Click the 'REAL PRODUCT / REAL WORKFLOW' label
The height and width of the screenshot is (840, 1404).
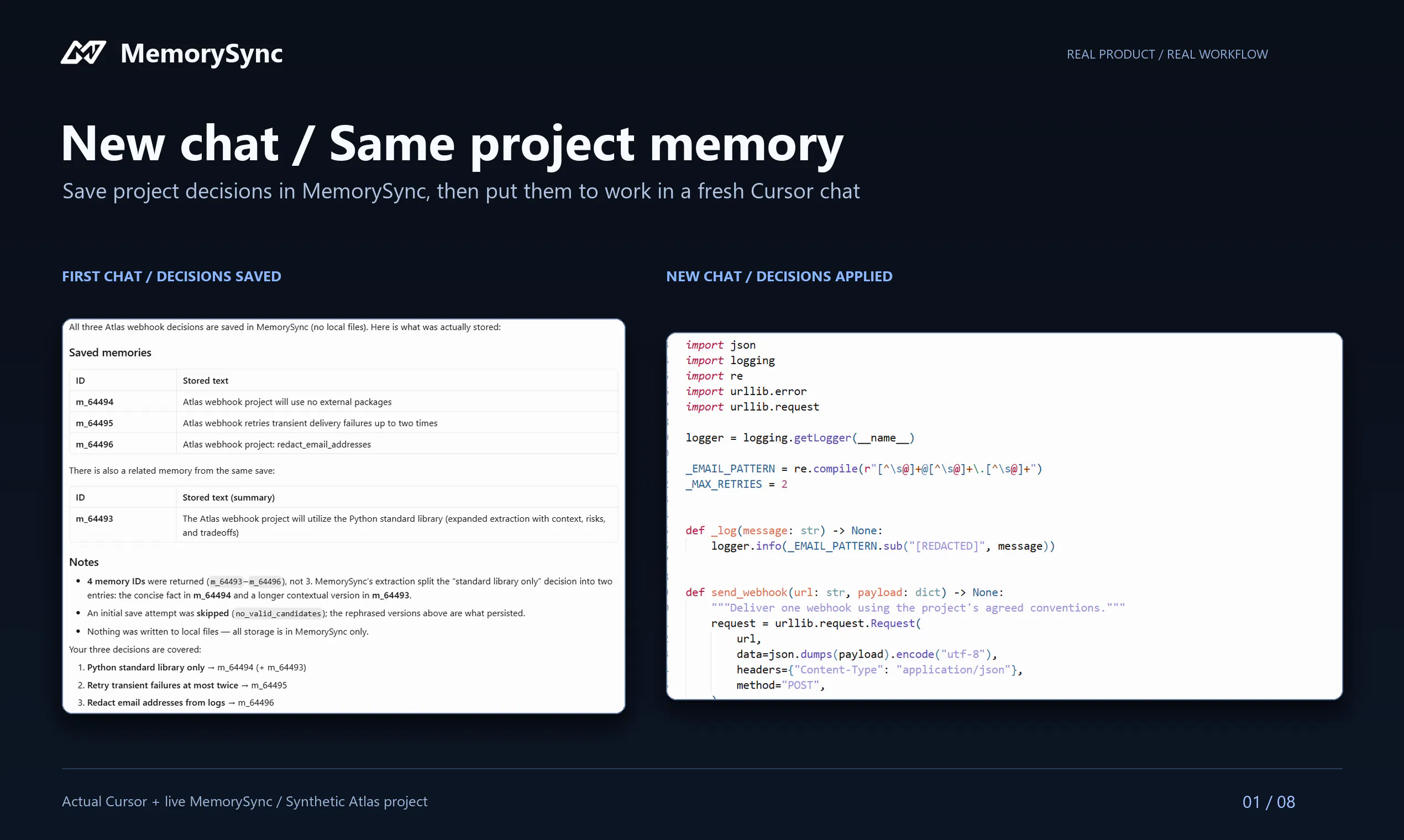pyautogui.click(x=1167, y=54)
